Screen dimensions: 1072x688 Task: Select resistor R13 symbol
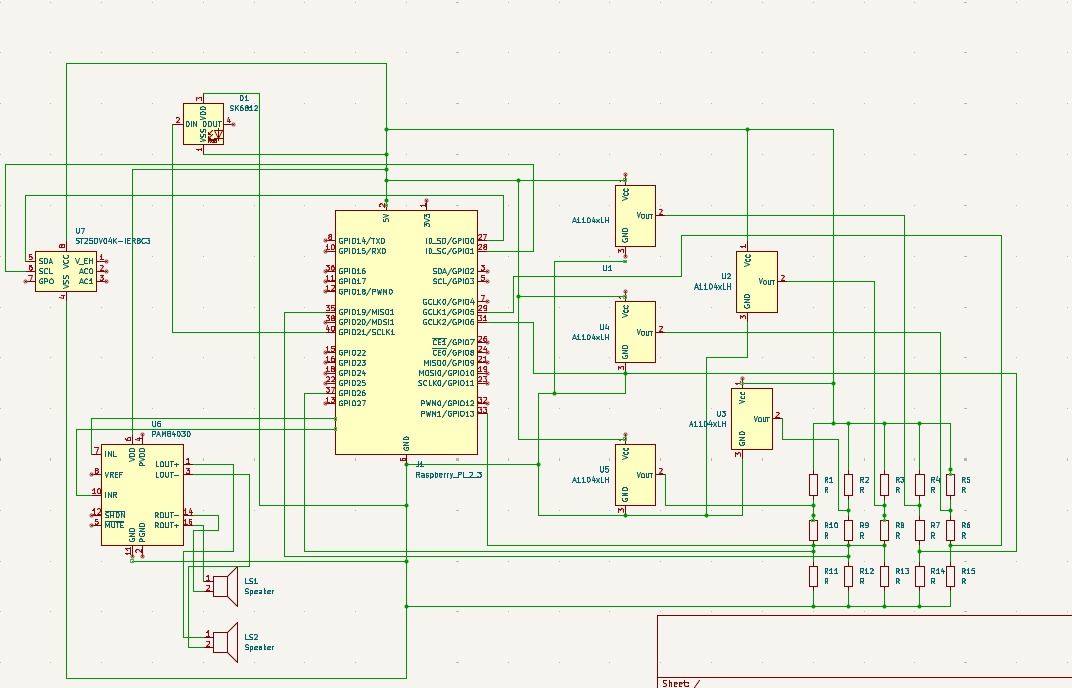884,576
